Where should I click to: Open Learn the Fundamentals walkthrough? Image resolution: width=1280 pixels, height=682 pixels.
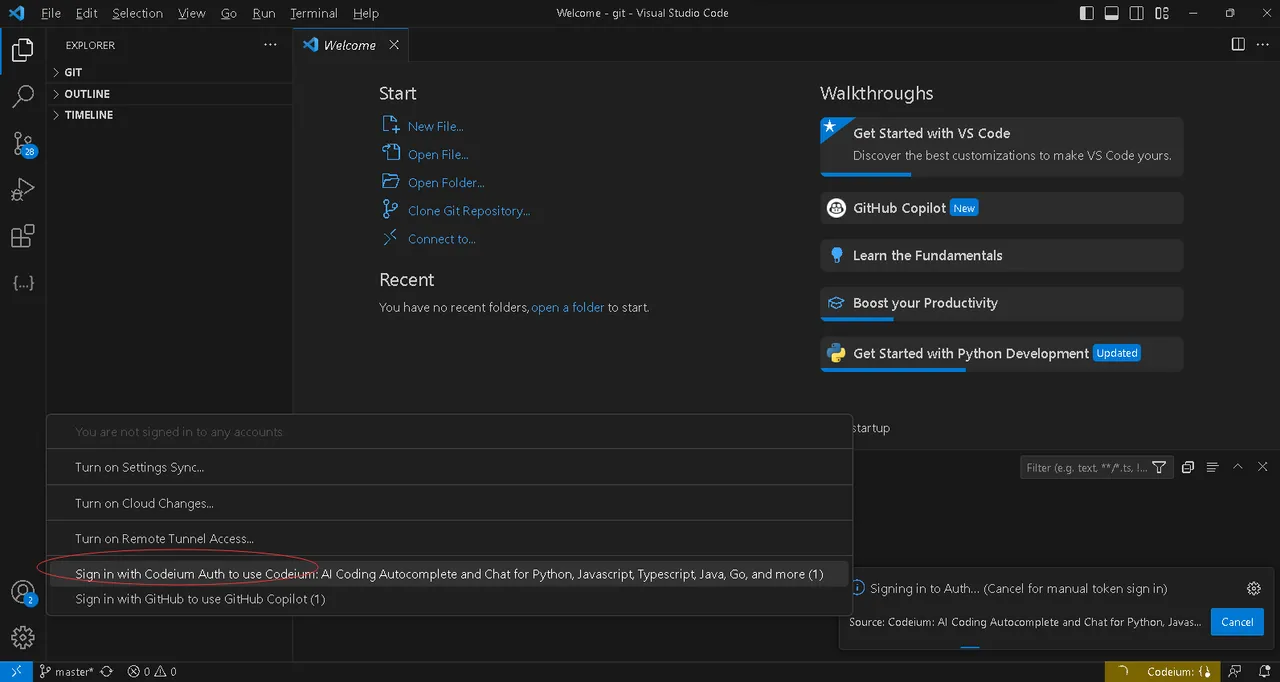point(1002,255)
